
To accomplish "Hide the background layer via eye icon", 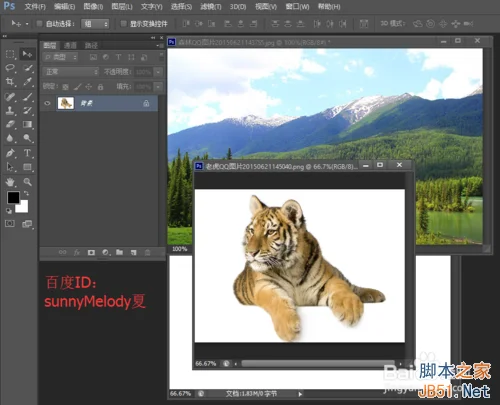I will [47, 103].
